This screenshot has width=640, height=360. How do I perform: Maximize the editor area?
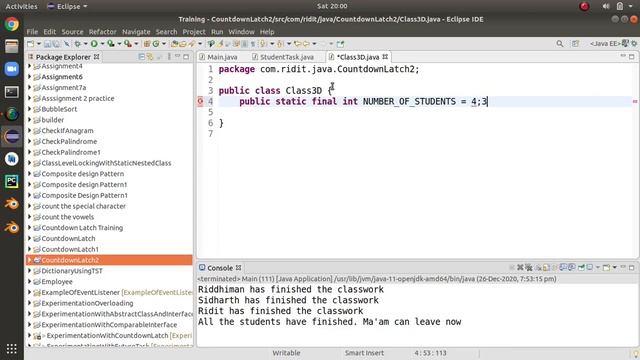coord(631,56)
